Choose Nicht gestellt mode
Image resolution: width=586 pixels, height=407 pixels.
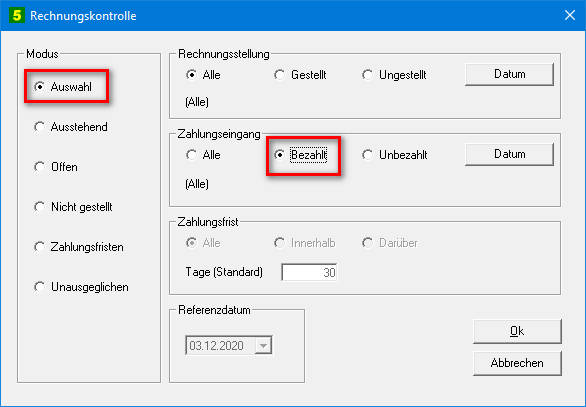click(73, 207)
